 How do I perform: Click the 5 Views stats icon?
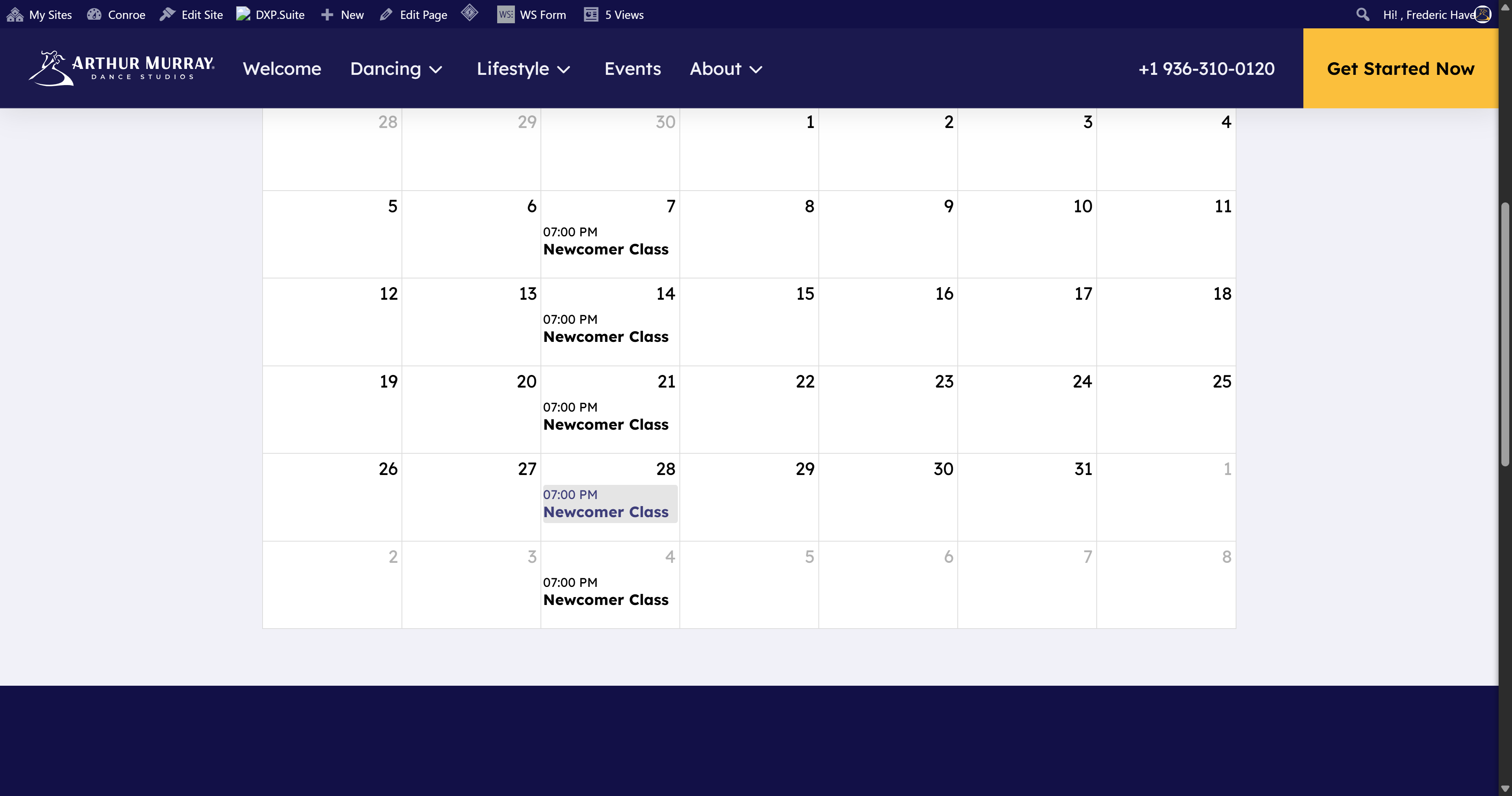pyautogui.click(x=591, y=15)
